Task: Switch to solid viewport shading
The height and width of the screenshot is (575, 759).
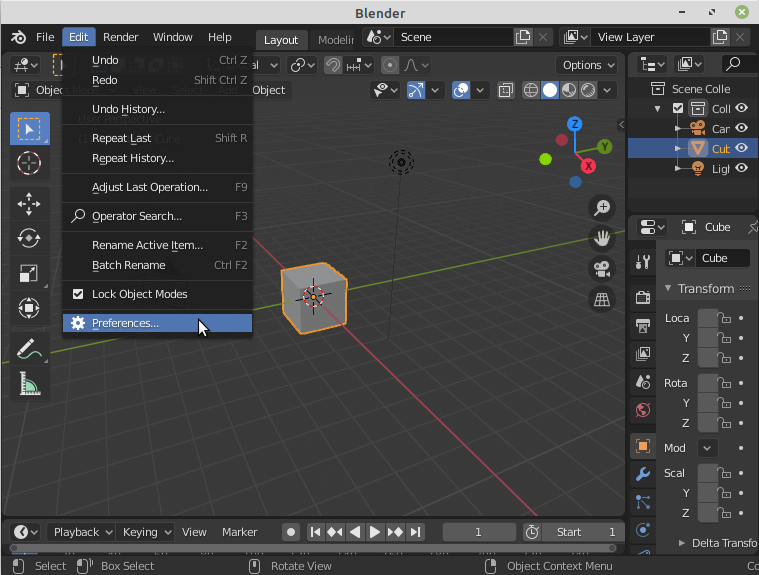Action: tap(550, 90)
